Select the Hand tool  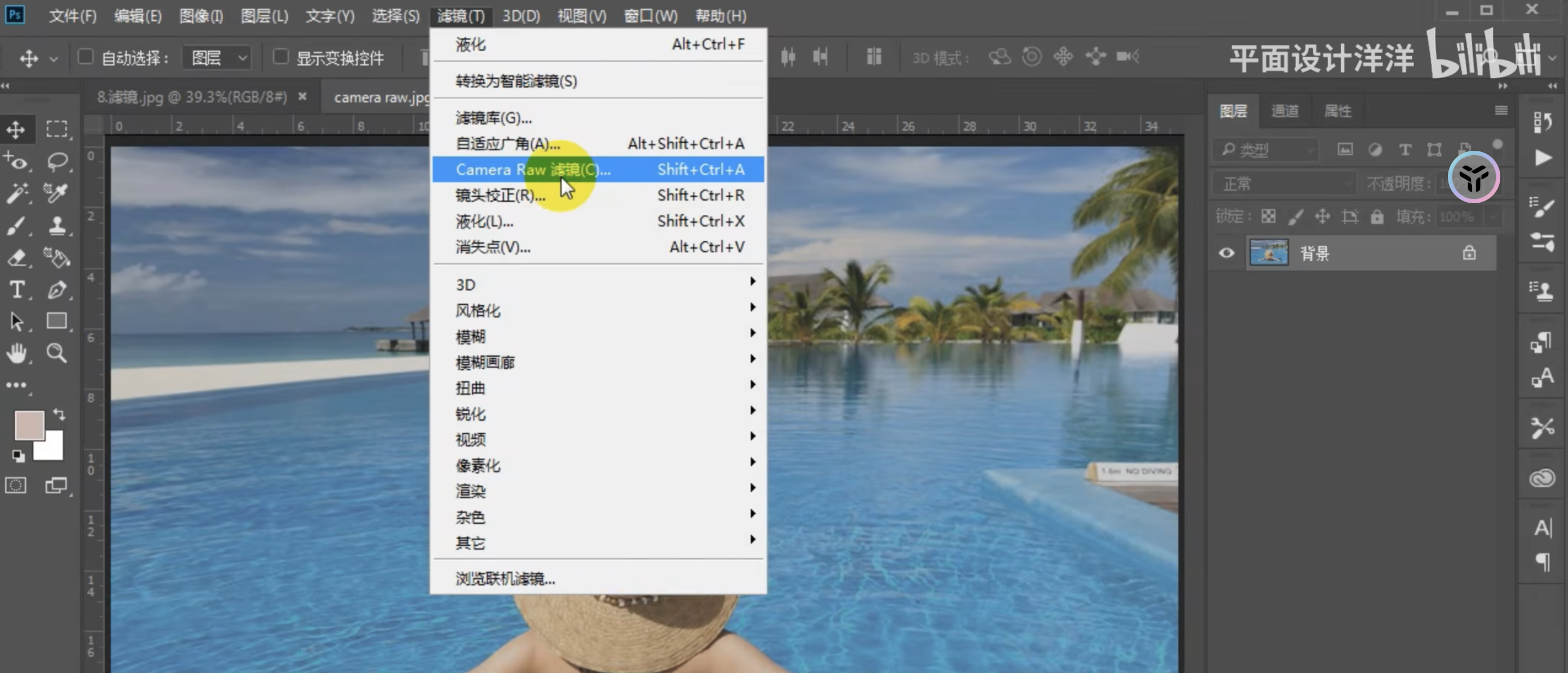click(16, 353)
